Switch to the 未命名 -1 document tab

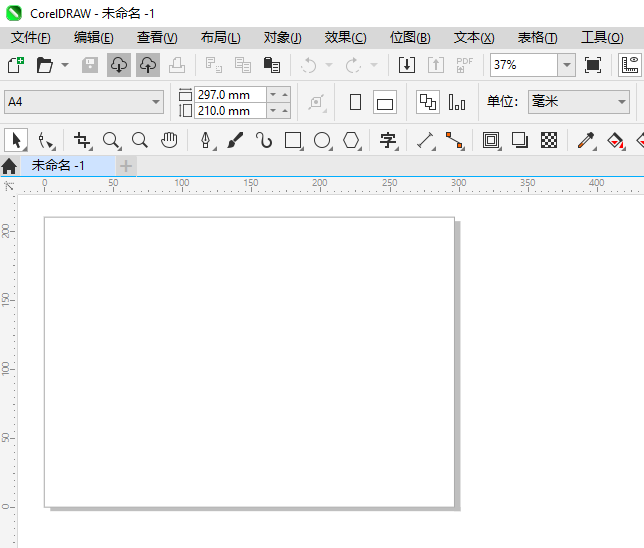(67, 166)
